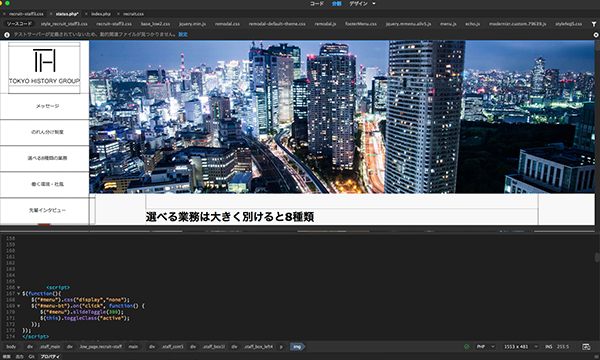Collapse the script block at line 166
Image resolution: width=600 pixels, height=360 pixels.
tap(18, 287)
